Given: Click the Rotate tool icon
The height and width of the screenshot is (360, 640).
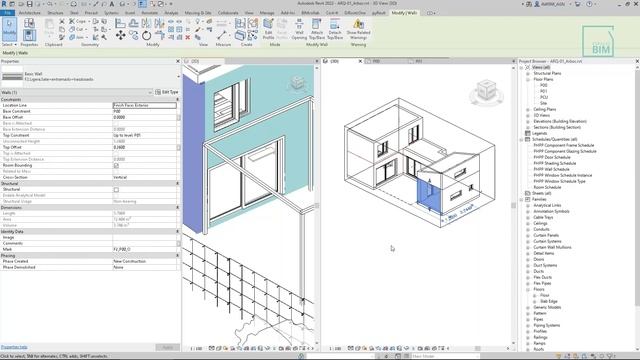Looking at the screenshot, I should pyautogui.click(x=147, y=36).
